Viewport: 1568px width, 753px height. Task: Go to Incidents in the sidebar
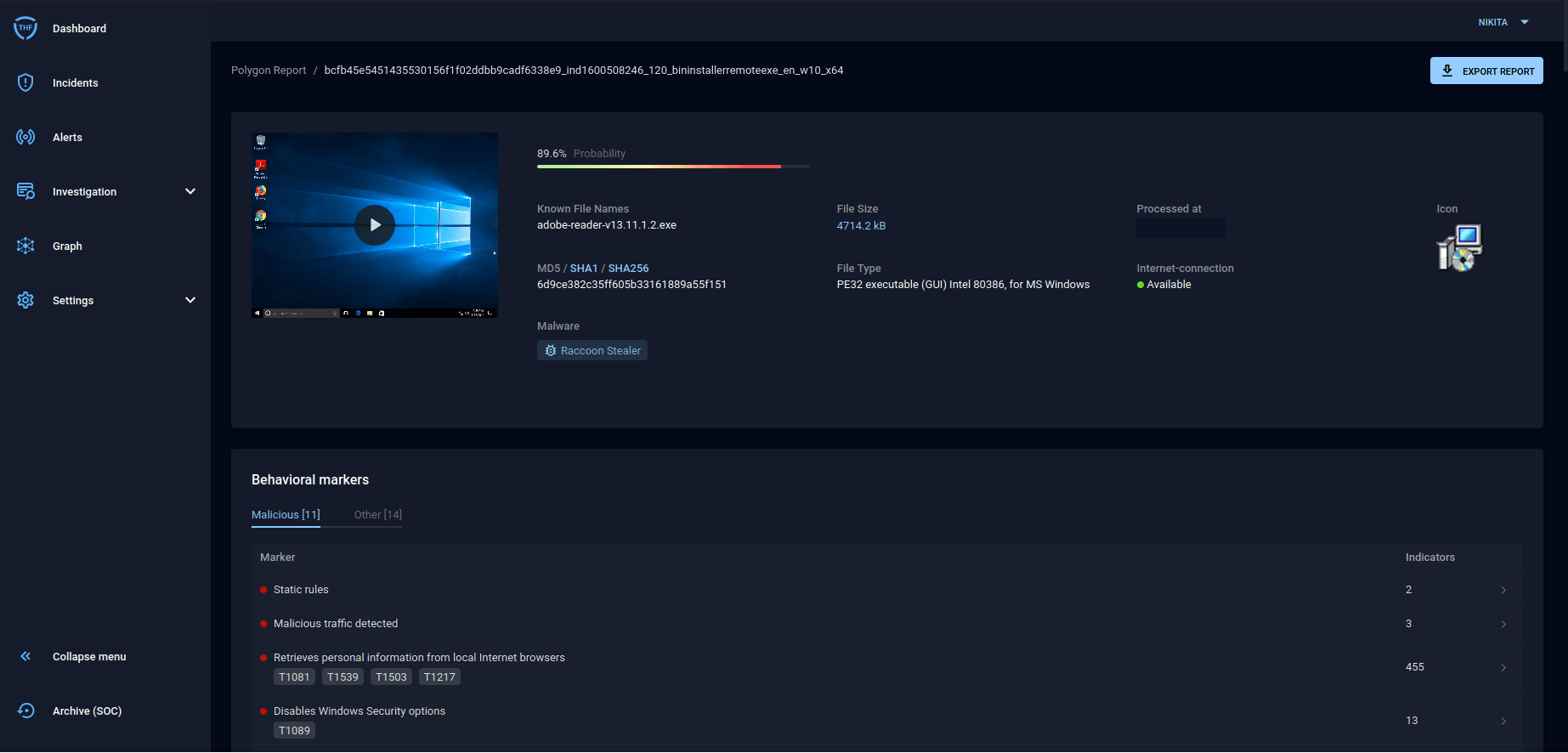click(75, 82)
